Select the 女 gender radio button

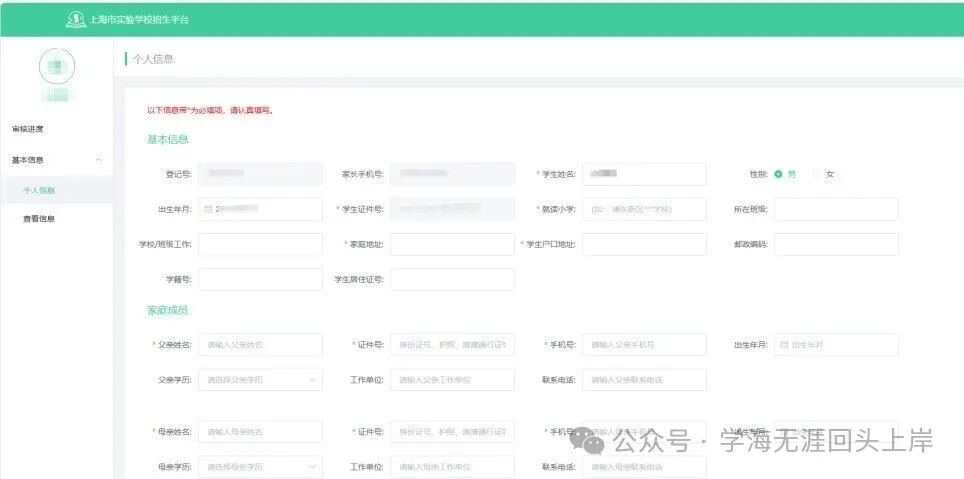click(x=817, y=174)
